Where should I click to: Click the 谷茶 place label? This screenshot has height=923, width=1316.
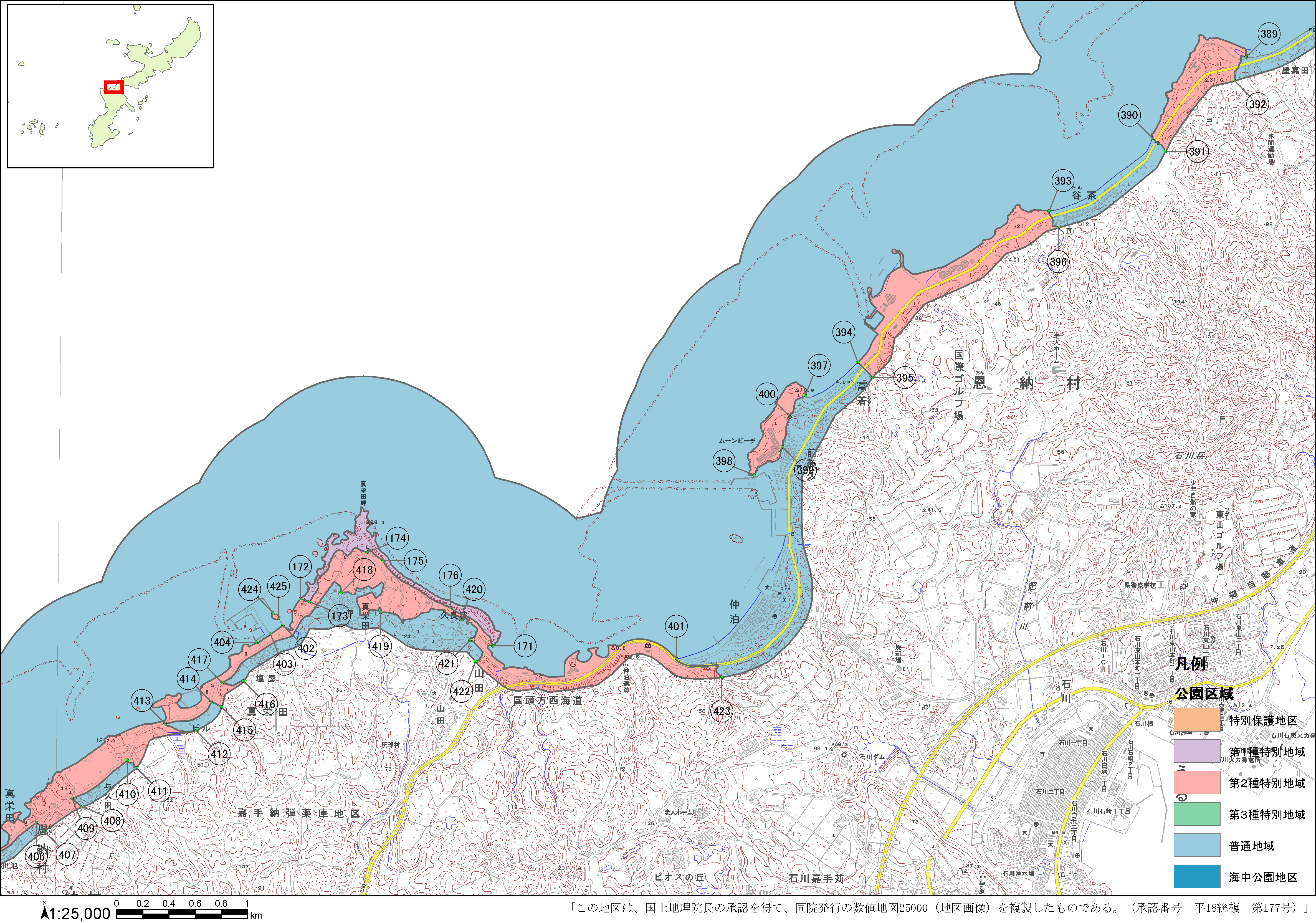point(1084,195)
